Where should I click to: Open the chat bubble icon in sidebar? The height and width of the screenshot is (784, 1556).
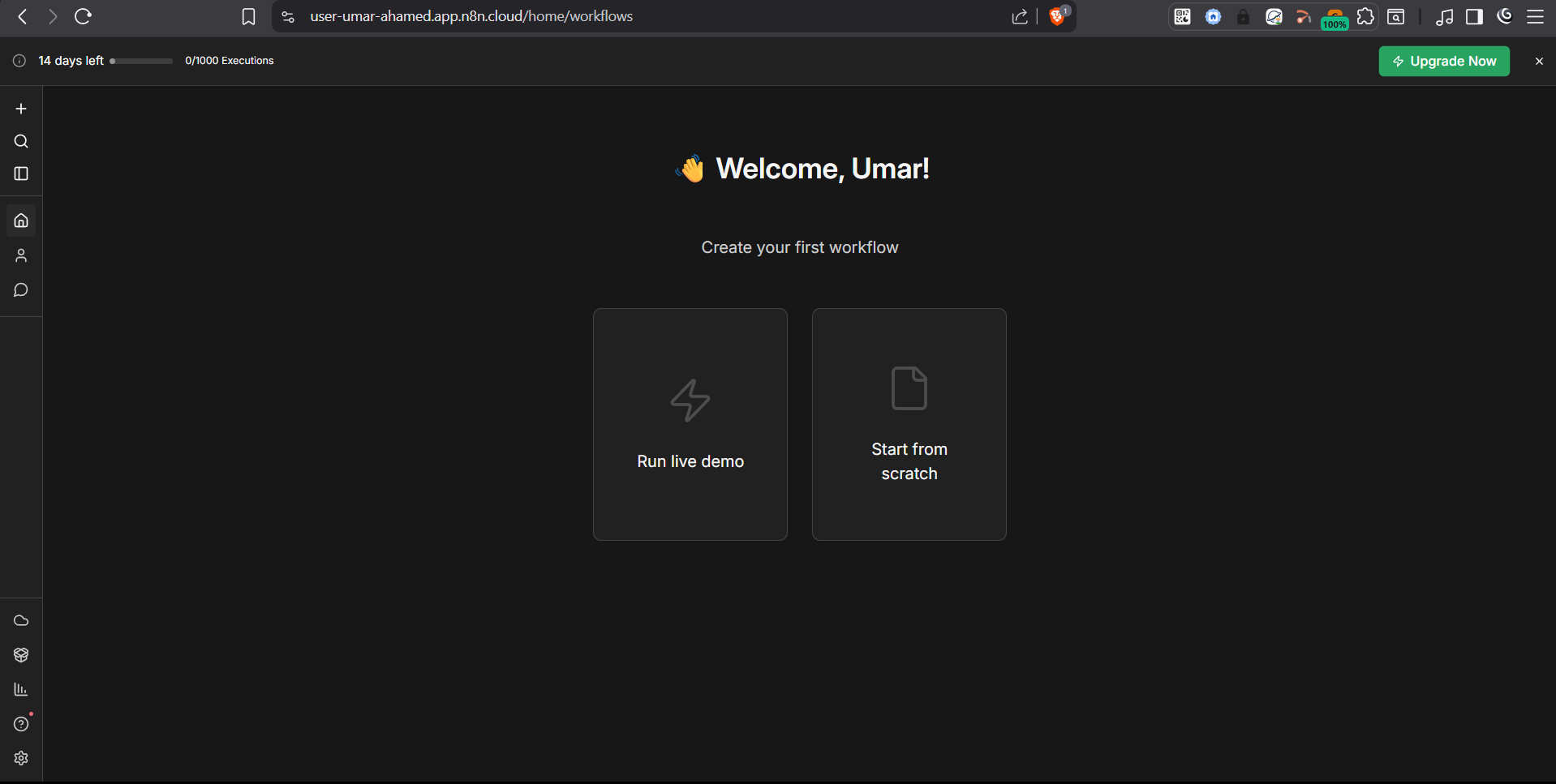pos(21,290)
